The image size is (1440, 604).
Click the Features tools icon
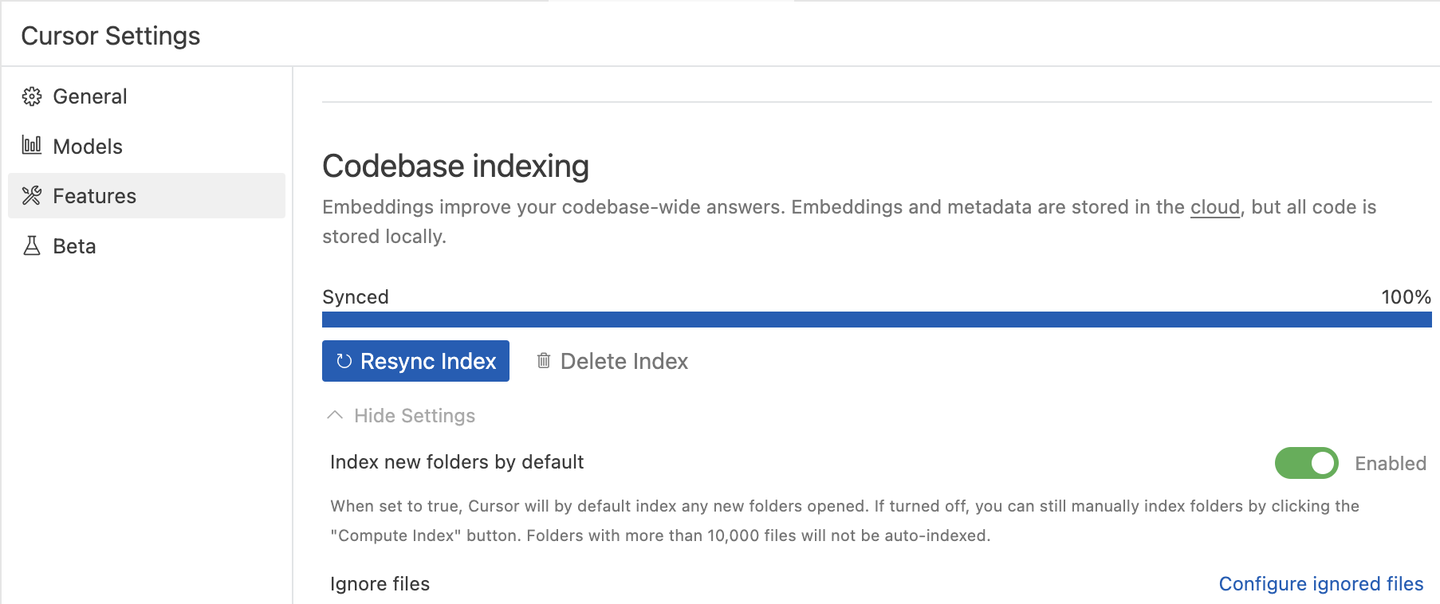pyautogui.click(x=32, y=196)
